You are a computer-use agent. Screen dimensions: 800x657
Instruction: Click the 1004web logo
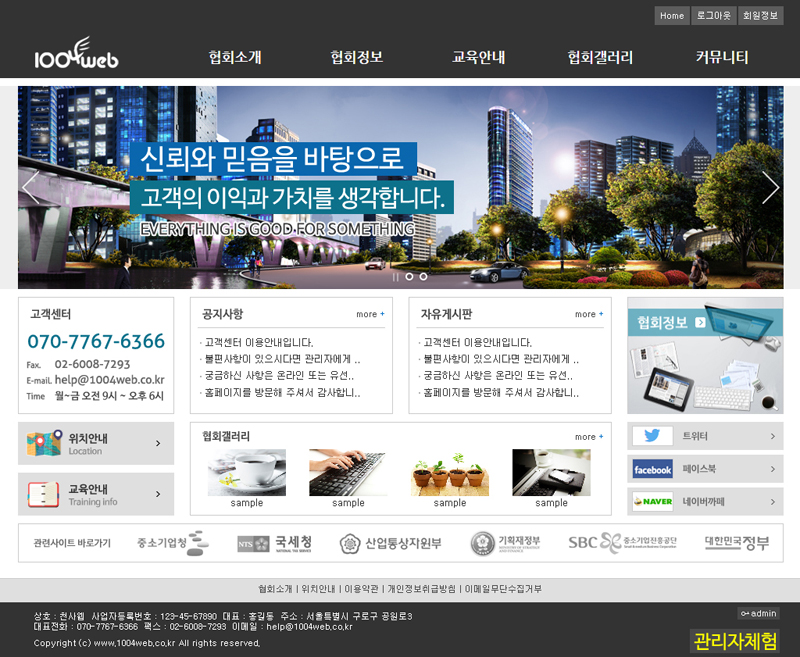76,56
